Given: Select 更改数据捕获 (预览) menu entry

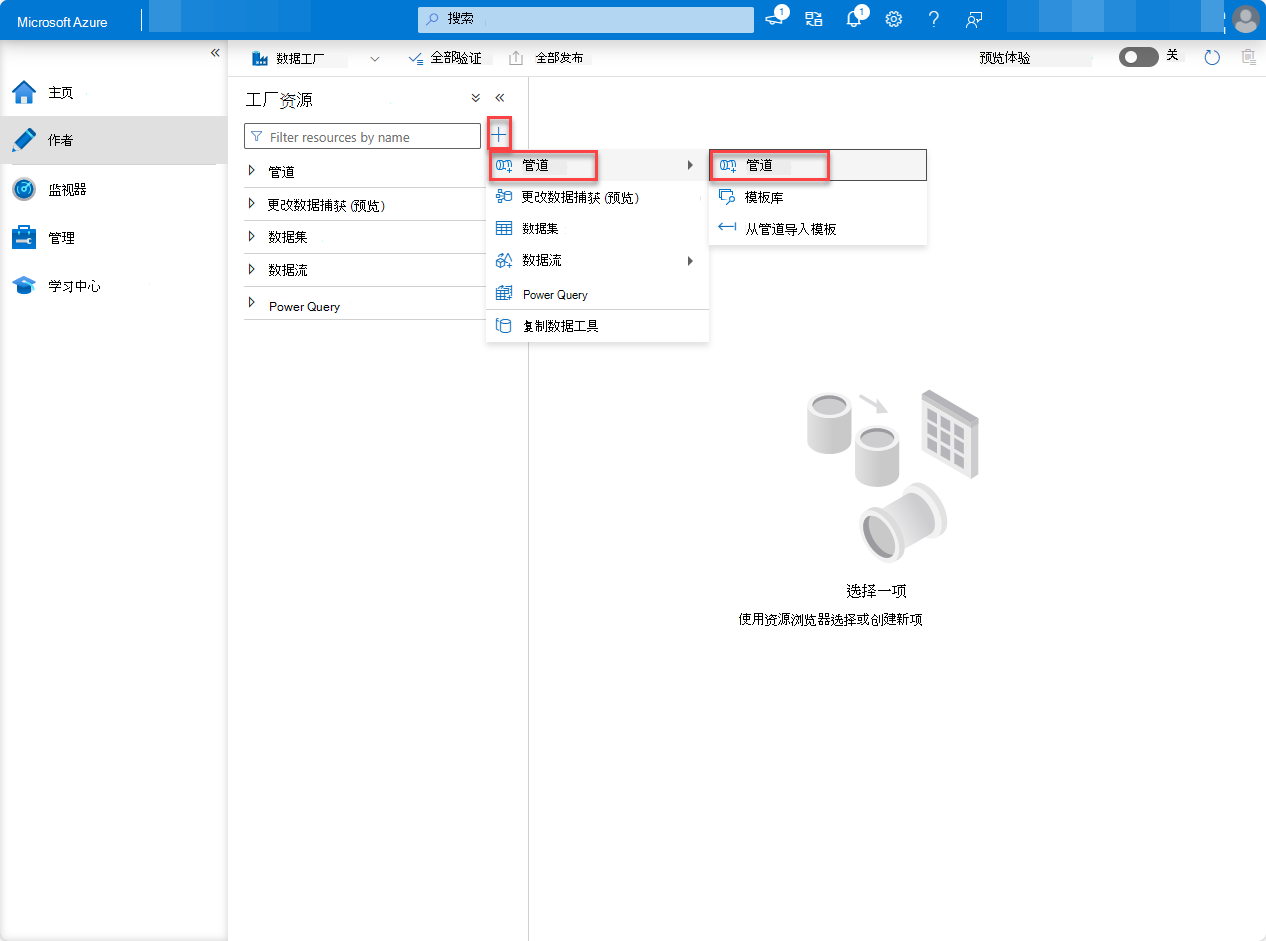Looking at the screenshot, I should (x=597, y=197).
